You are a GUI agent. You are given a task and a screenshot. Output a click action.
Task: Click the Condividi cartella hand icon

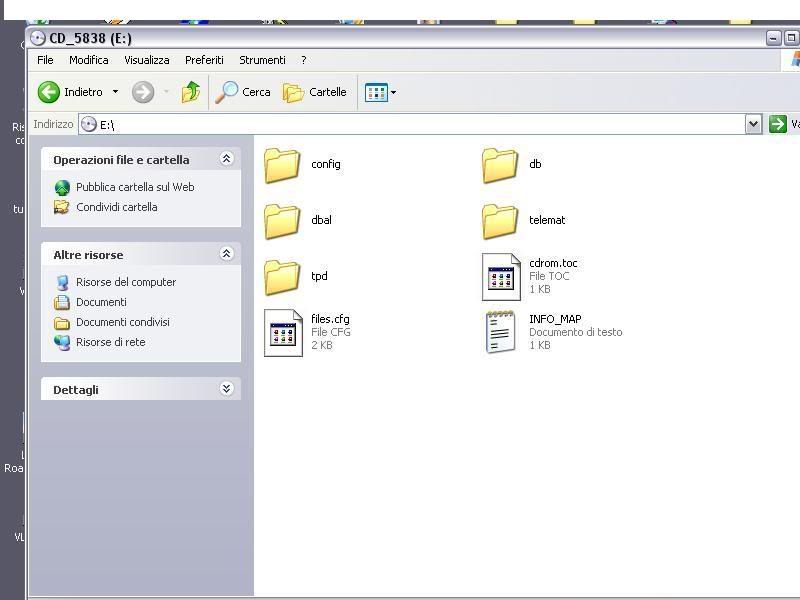[62, 207]
